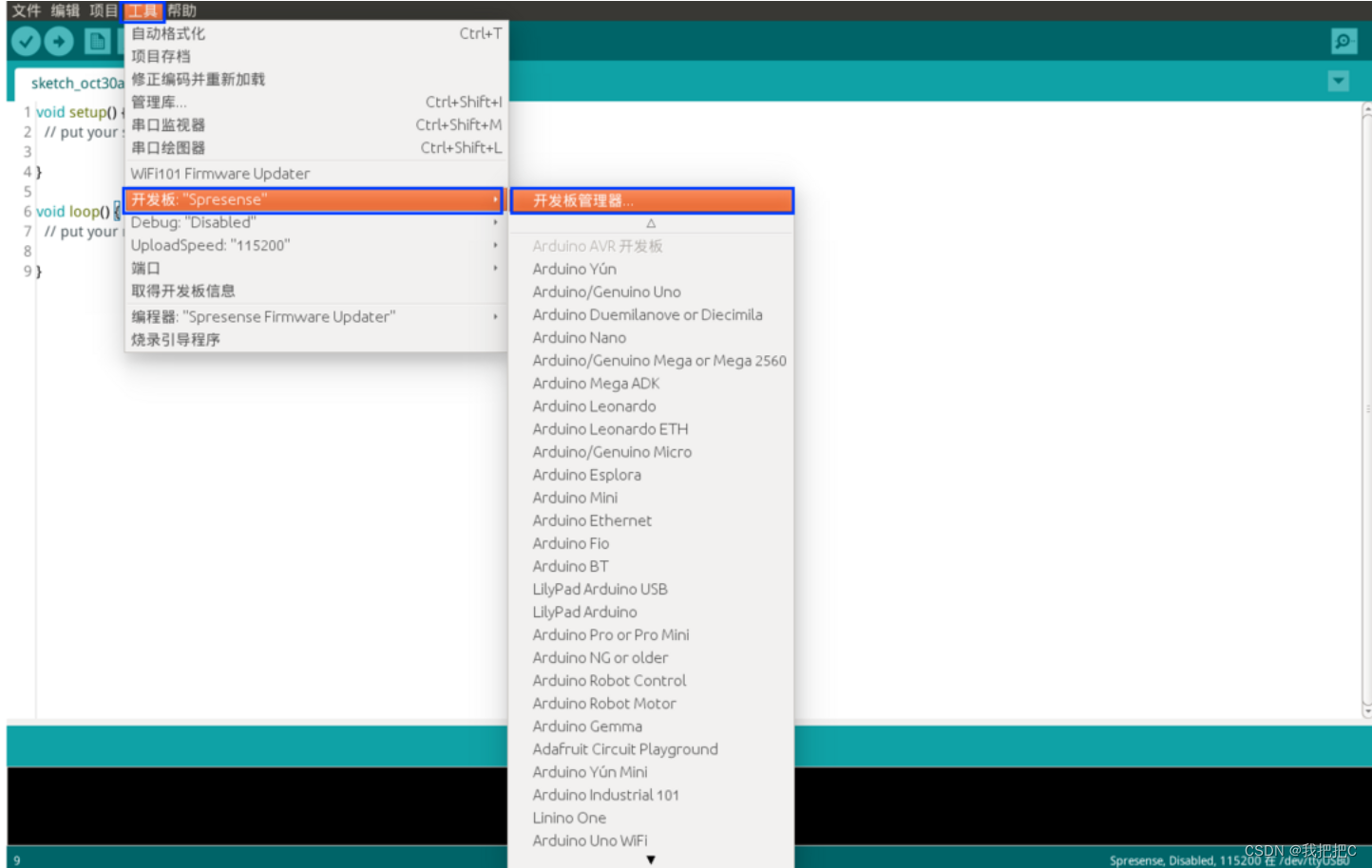1372x868 pixels.
Task: Open 串口监视器 menu entry
Action: 316,124
